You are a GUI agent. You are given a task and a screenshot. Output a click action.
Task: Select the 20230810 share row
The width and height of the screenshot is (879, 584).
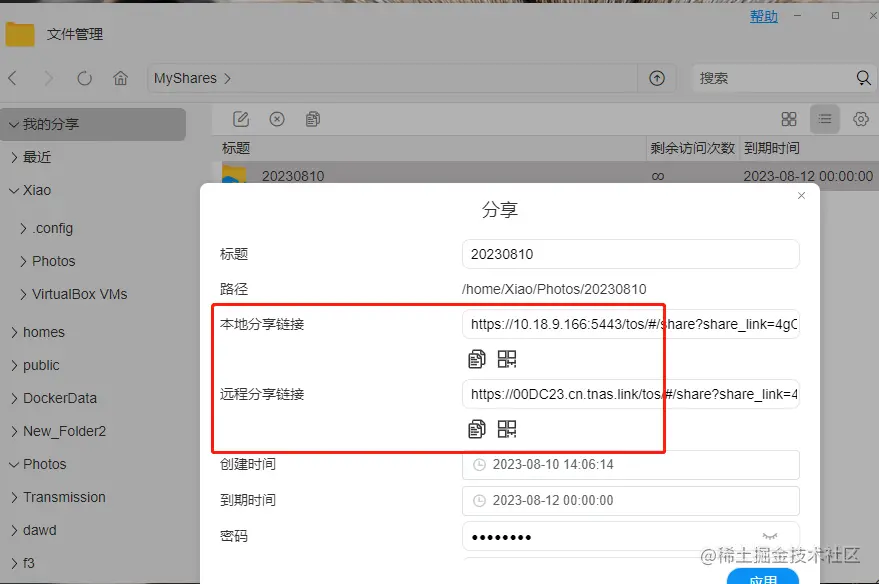(545, 176)
